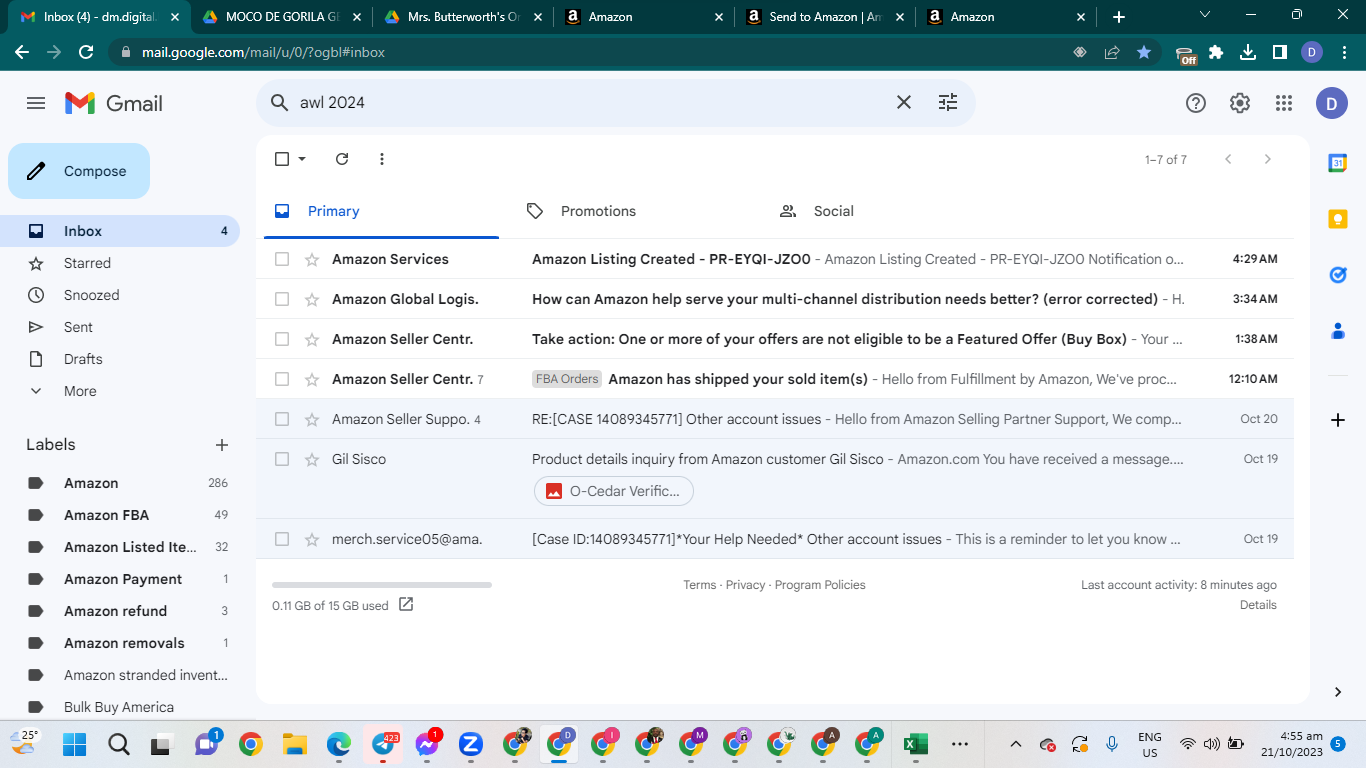Open Gmail Support help icon
This screenshot has width=1366, height=768.
(1196, 103)
